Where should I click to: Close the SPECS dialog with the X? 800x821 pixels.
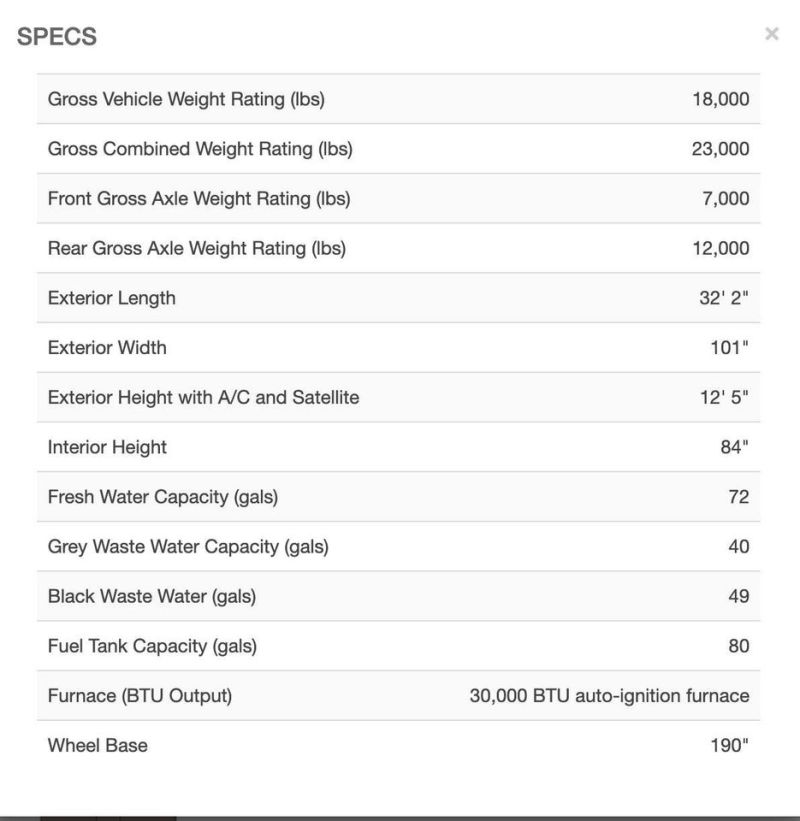point(771,34)
